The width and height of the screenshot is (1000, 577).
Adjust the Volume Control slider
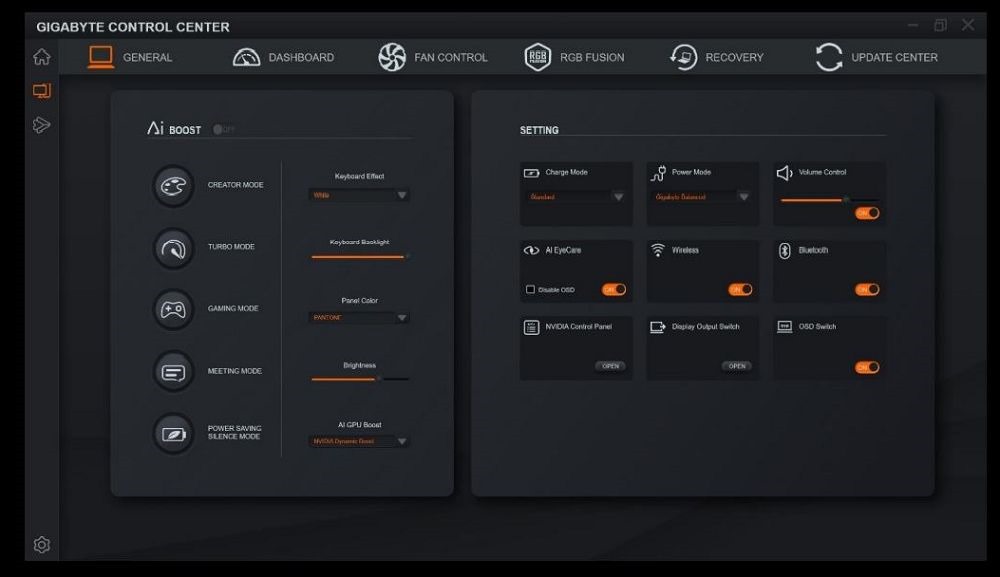point(829,200)
